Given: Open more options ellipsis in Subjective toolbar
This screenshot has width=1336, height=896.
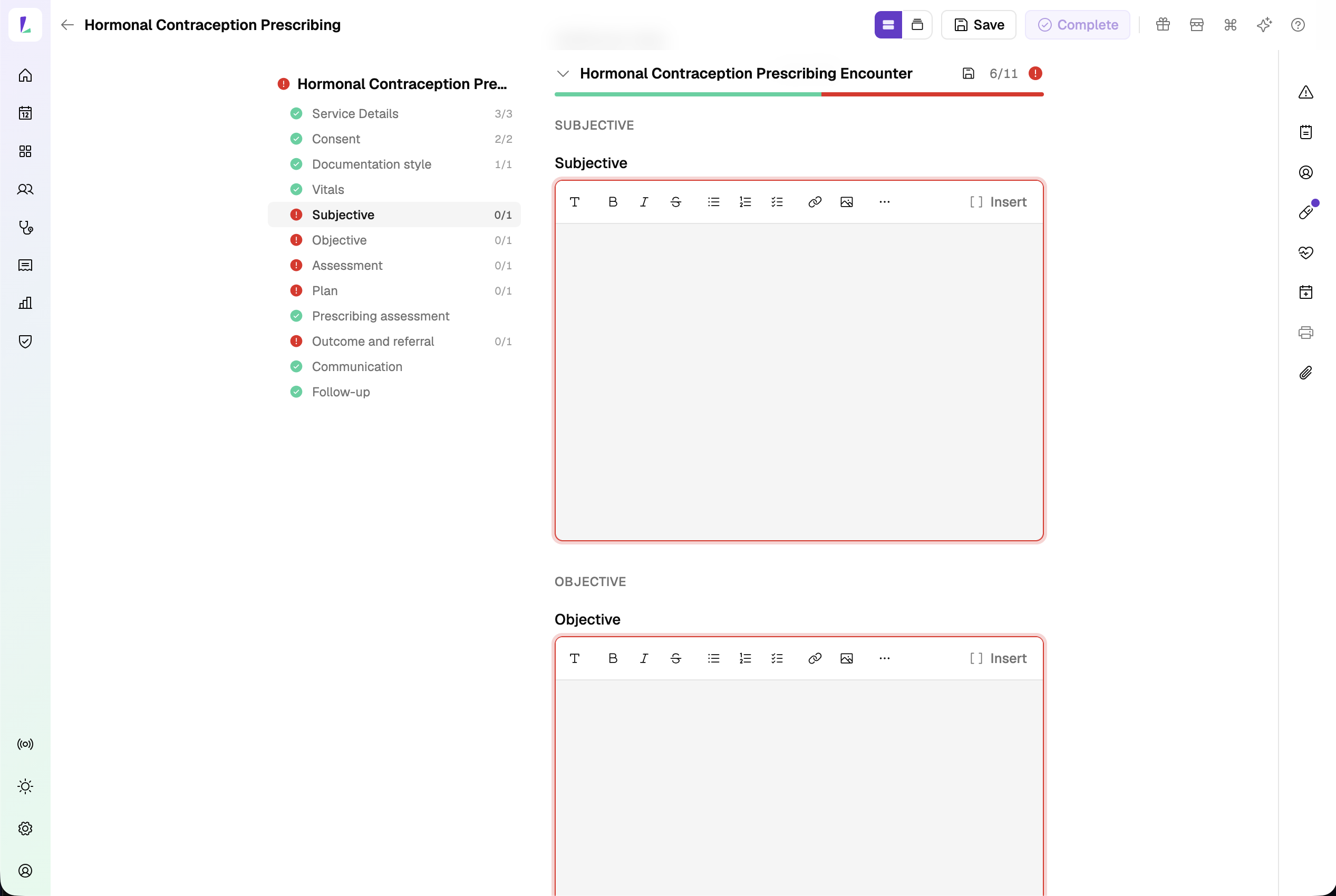Looking at the screenshot, I should [884, 202].
